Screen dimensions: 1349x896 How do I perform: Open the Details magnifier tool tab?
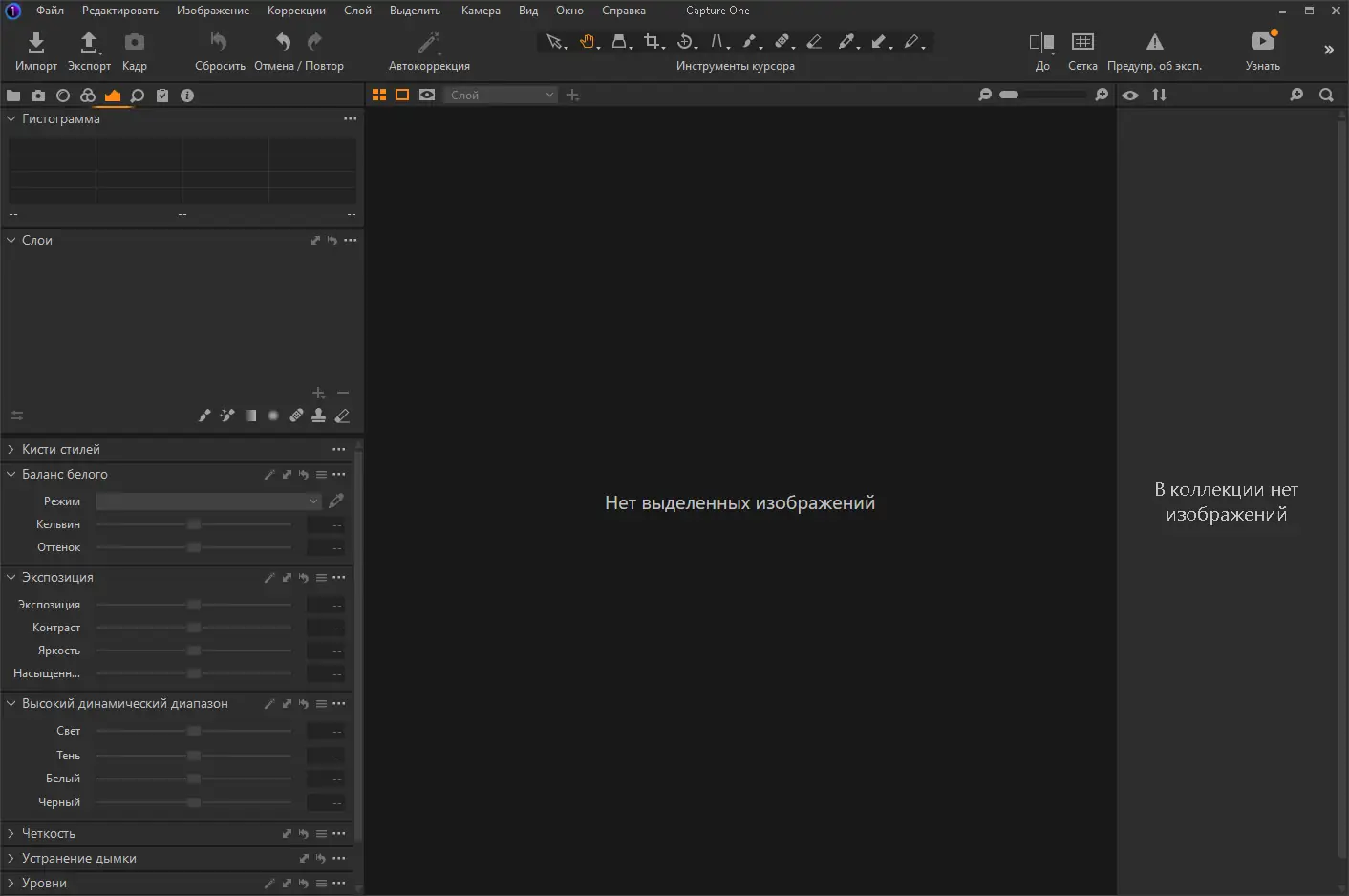138,96
